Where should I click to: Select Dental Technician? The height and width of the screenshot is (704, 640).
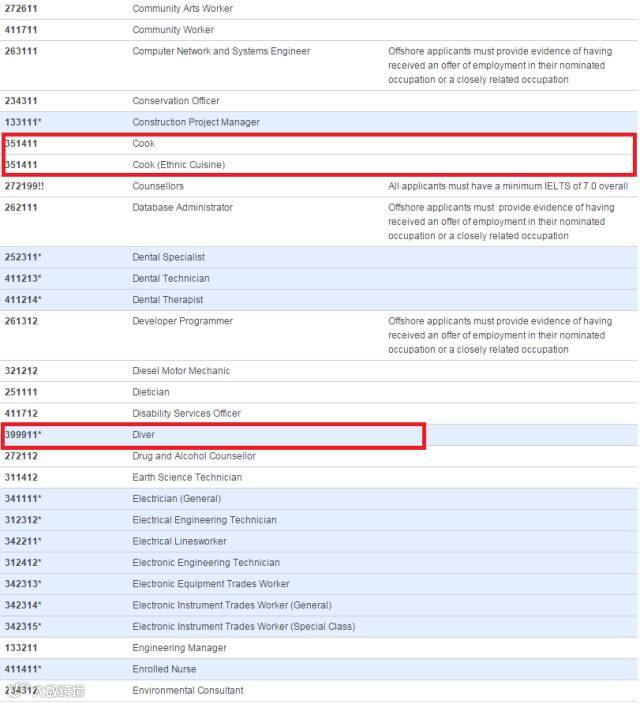point(171,278)
